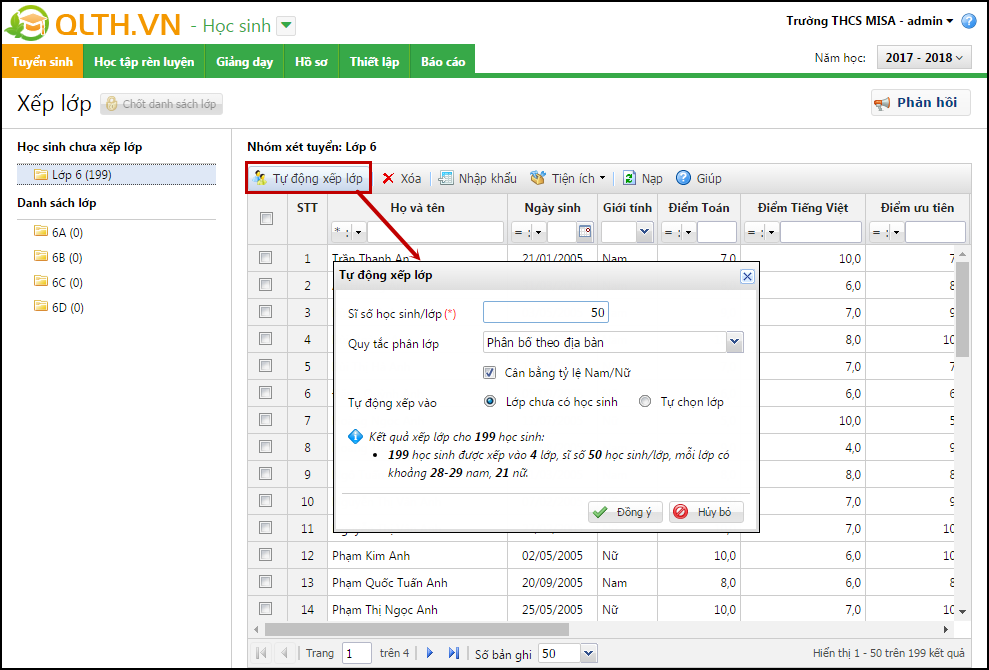Check the checkbox for row 5

pyautogui.click(x=266, y=366)
